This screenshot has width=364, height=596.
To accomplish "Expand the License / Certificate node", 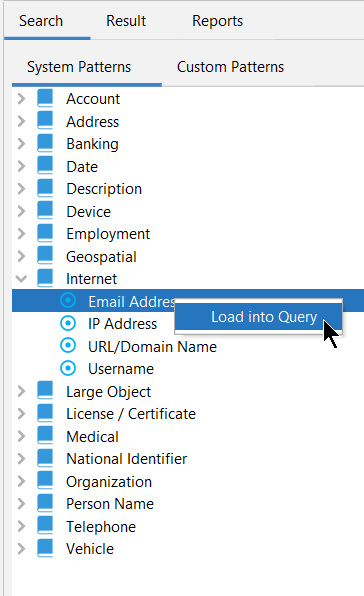I will pyautogui.click(x=22, y=414).
